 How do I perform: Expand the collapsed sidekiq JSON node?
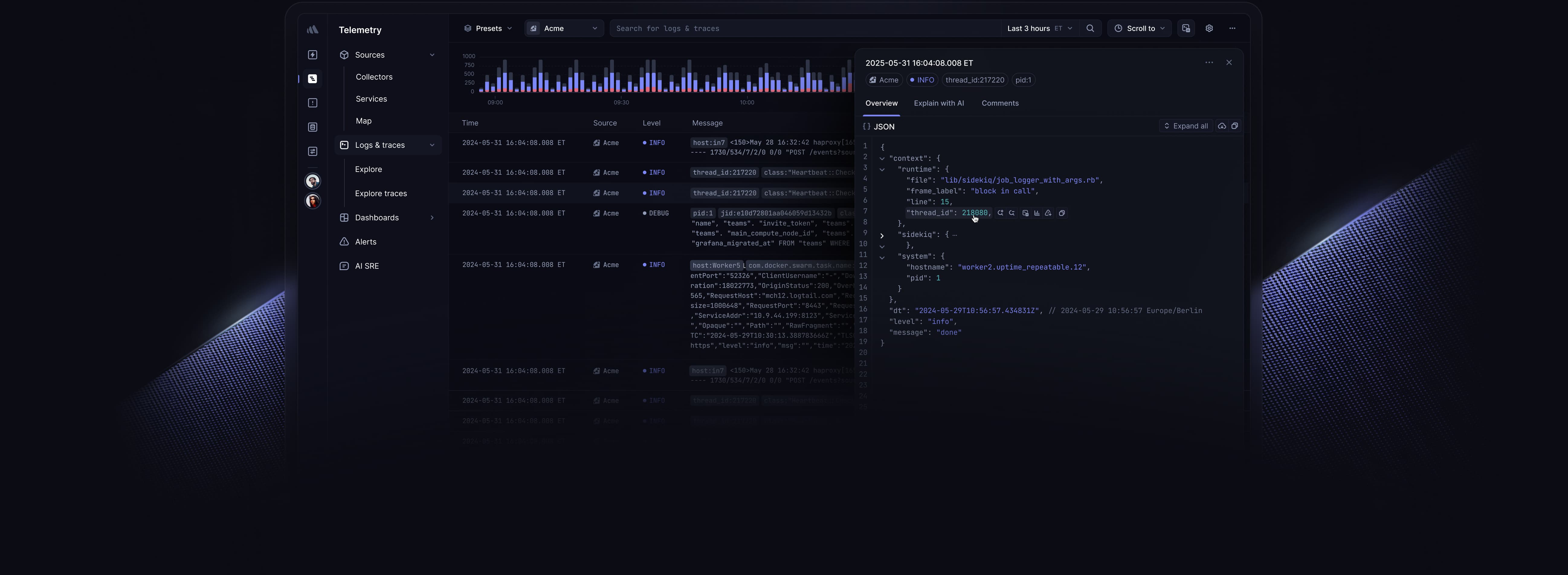point(882,235)
